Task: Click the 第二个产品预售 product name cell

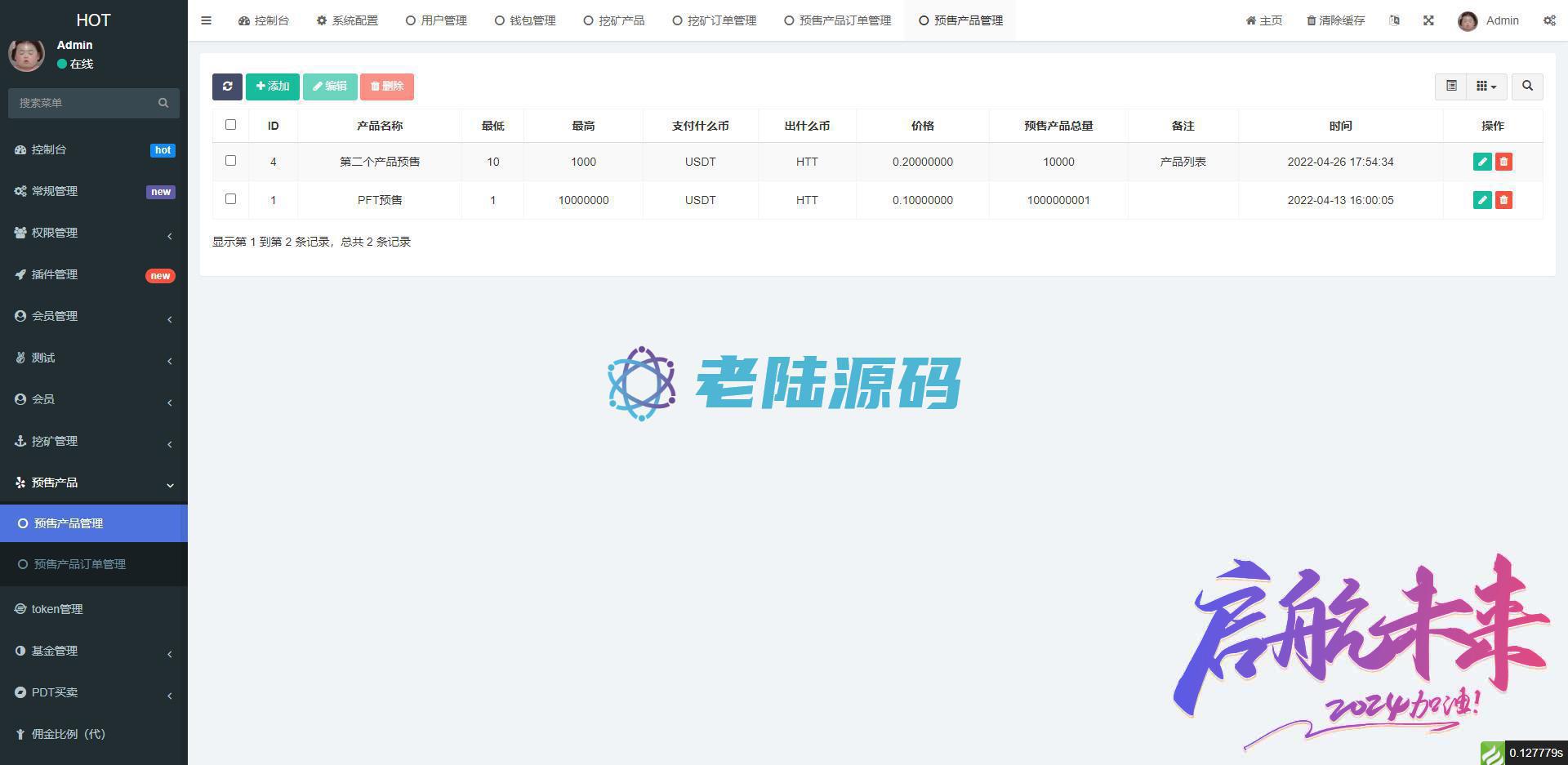Action: click(x=380, y=162)
